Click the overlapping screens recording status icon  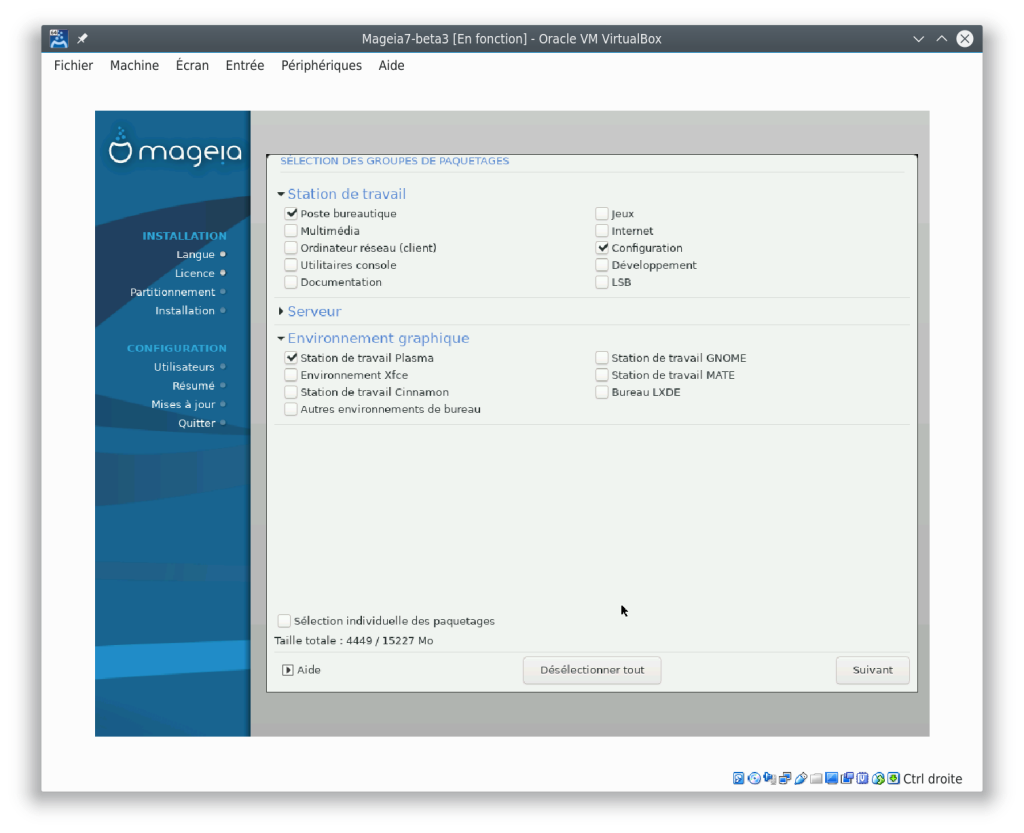tap(847, 778)
